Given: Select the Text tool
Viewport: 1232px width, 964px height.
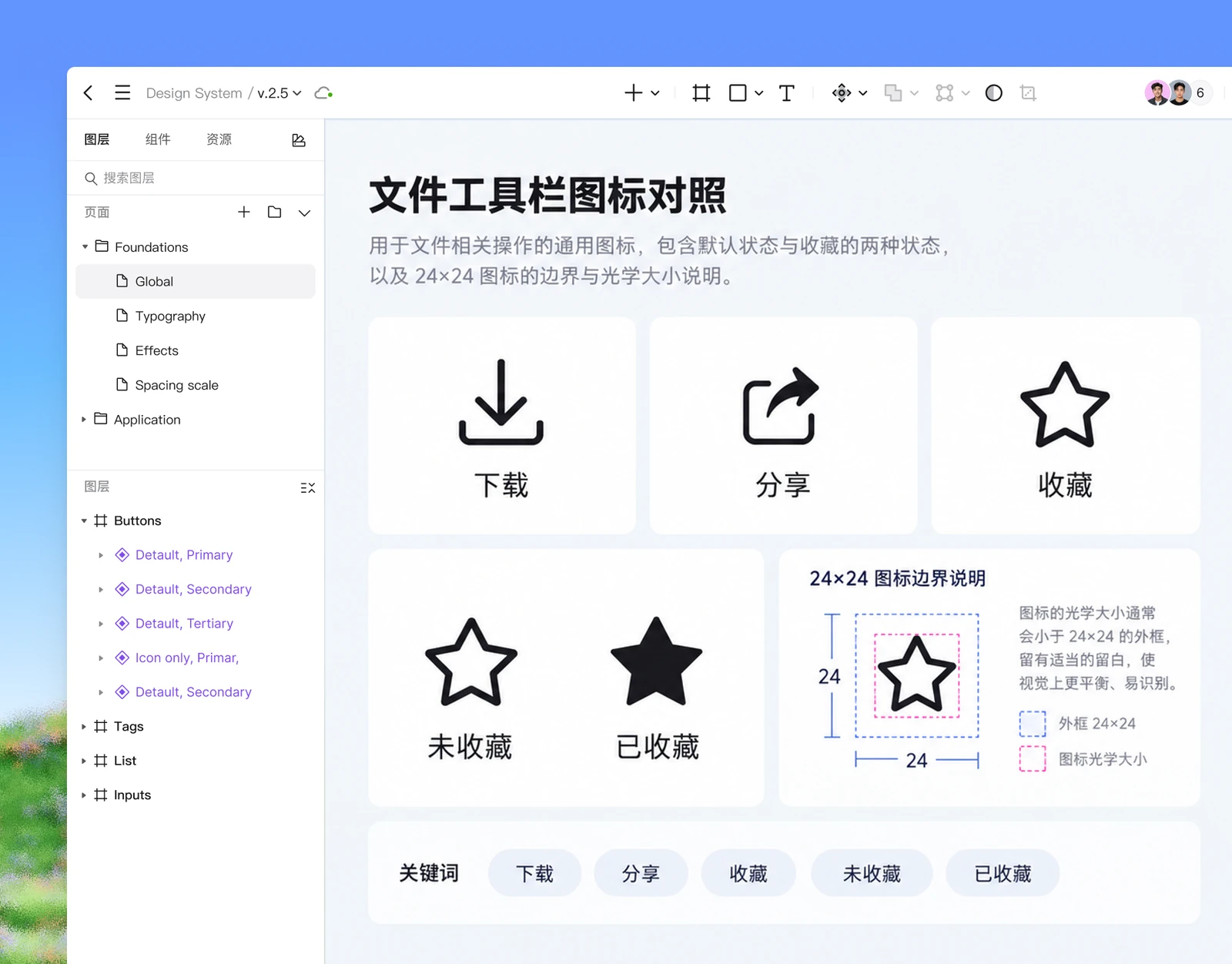Looking at the screenshot, I should (x=786, y=93).
